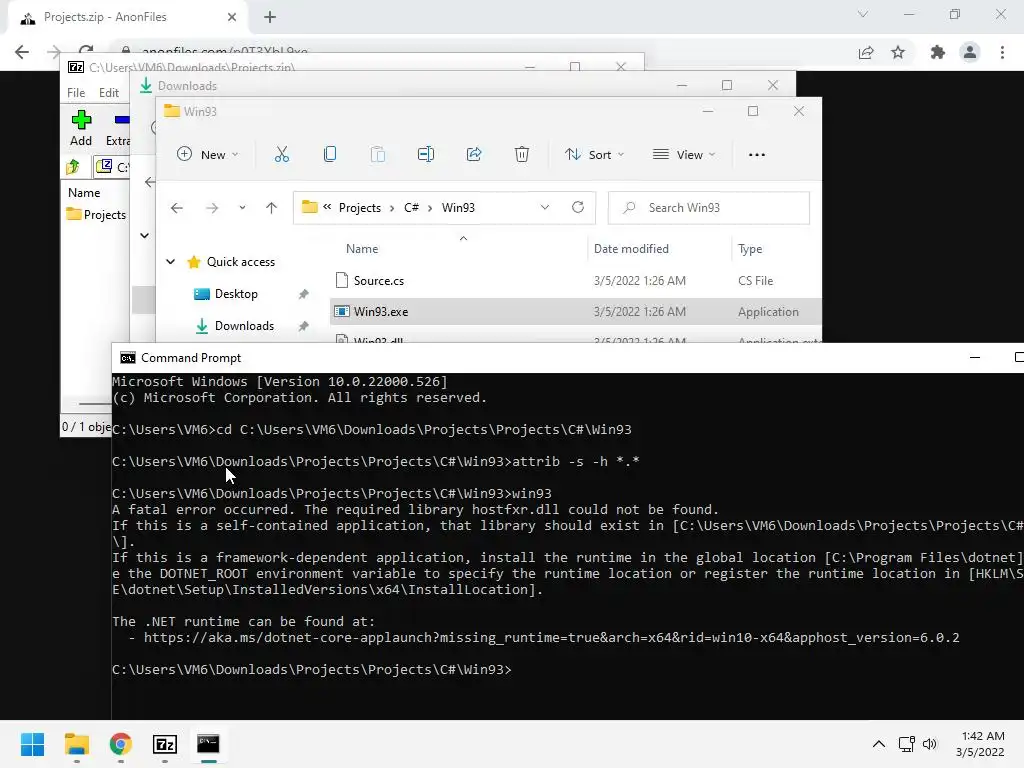Viewport: 1024px width, 768px height.
Task: Click the Projects breadcrumb in address bar
Action: pyautogui.click(x=360, y=208)
